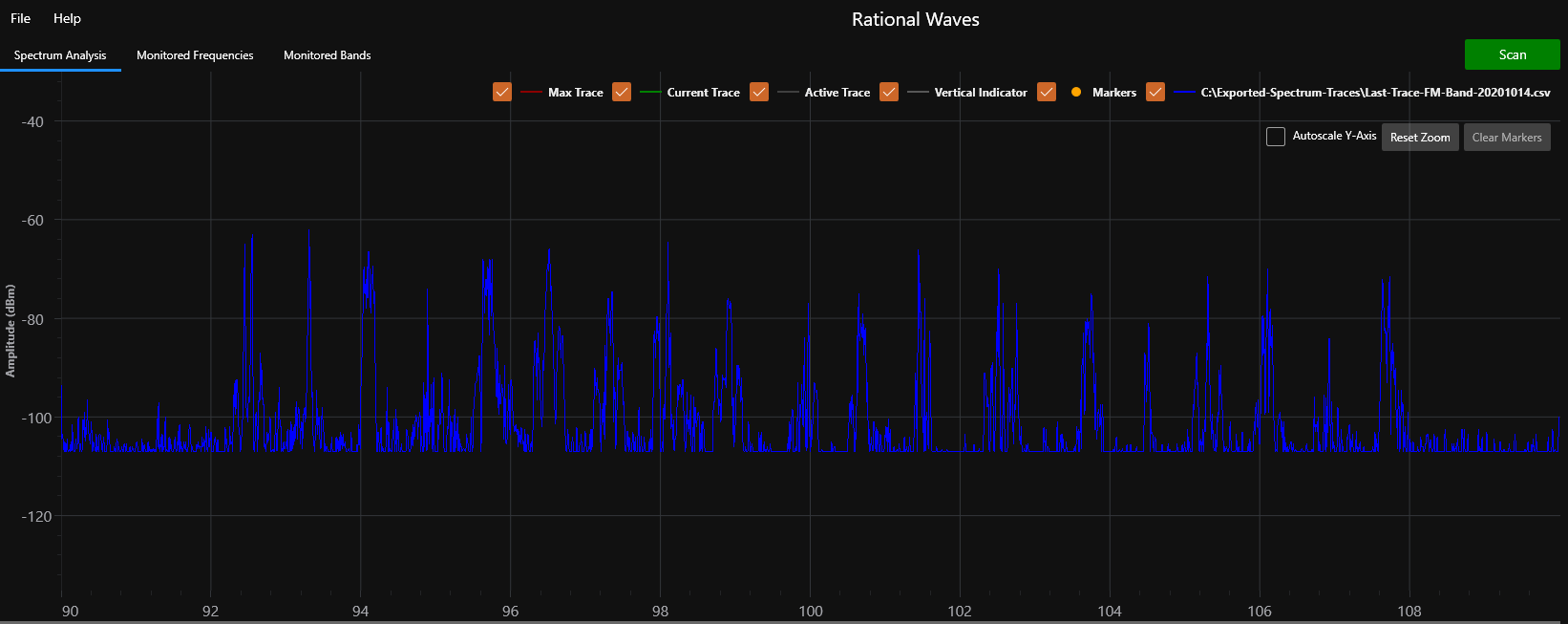The width and height of the screenshot is (1568, 624).
Task: Start a scan with the green Scan button
Action: click(1512, 54)
